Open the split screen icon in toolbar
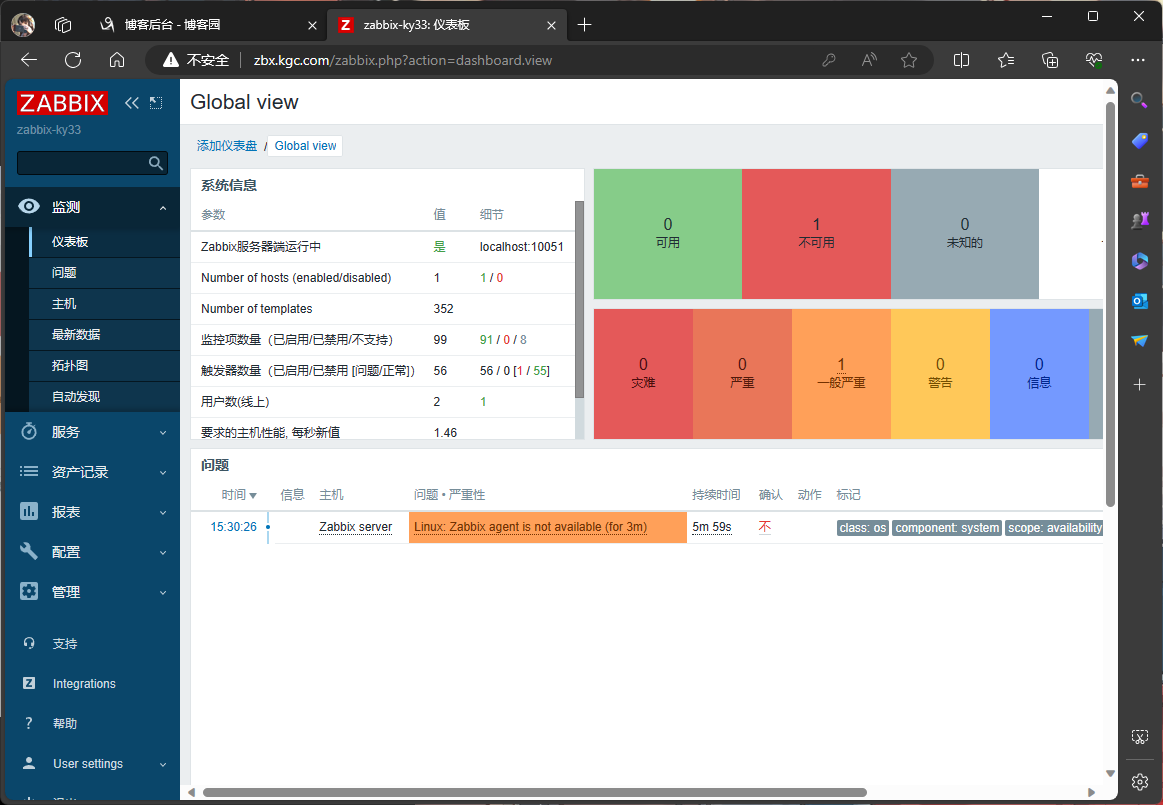The image size is (1163, 805). point(961,60)
